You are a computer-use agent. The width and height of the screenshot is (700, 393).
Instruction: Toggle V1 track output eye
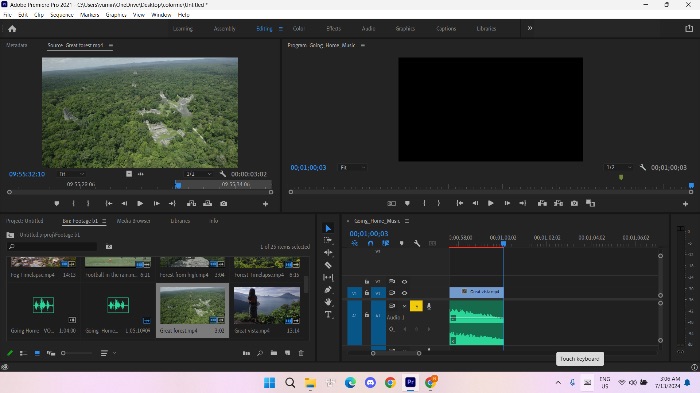coord(404,293)
